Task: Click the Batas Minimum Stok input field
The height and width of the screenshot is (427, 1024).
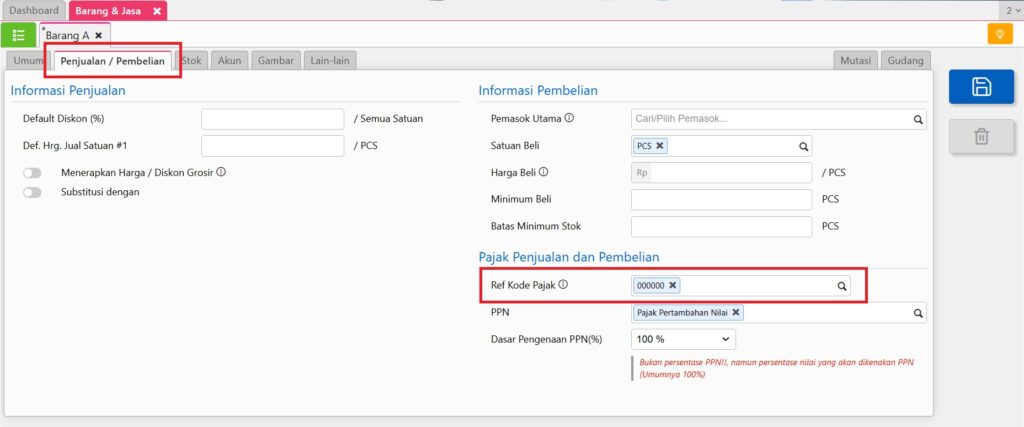Action: [722, 227]
